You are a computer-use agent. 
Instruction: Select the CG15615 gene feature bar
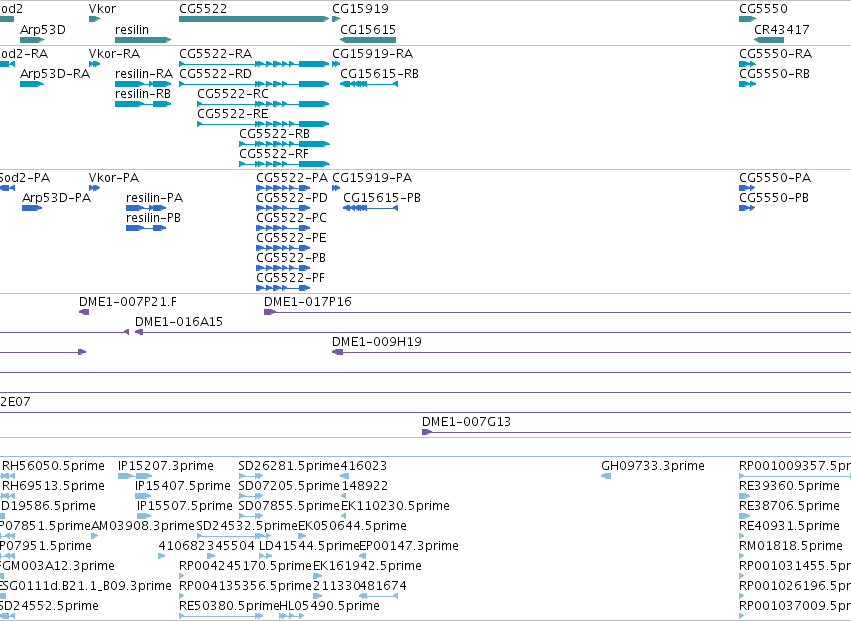pyautogui.click(x=368, y=40)
